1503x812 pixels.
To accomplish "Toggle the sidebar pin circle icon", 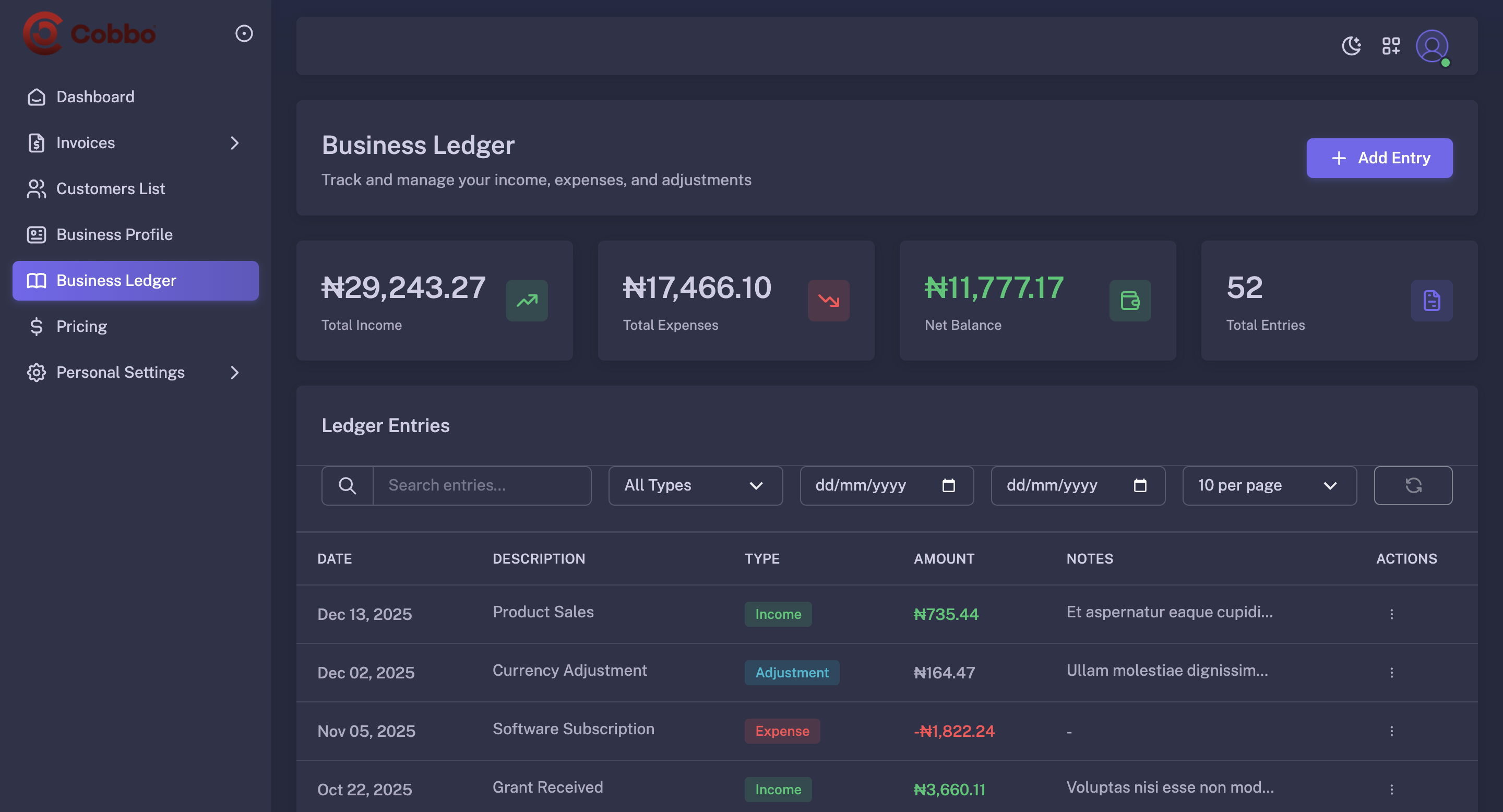I will [244, 33].
